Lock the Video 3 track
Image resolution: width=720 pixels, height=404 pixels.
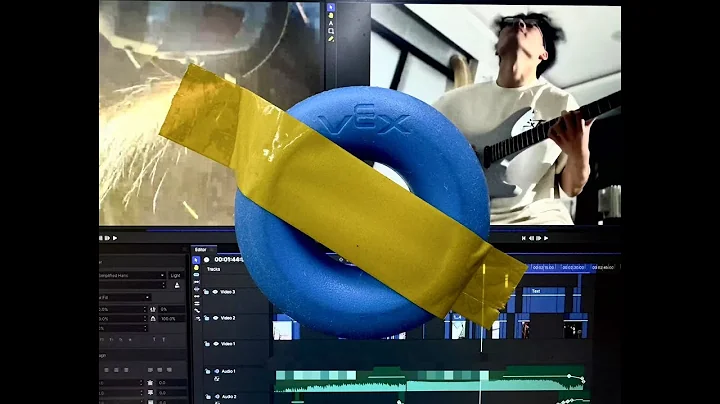tap(207, 292)
